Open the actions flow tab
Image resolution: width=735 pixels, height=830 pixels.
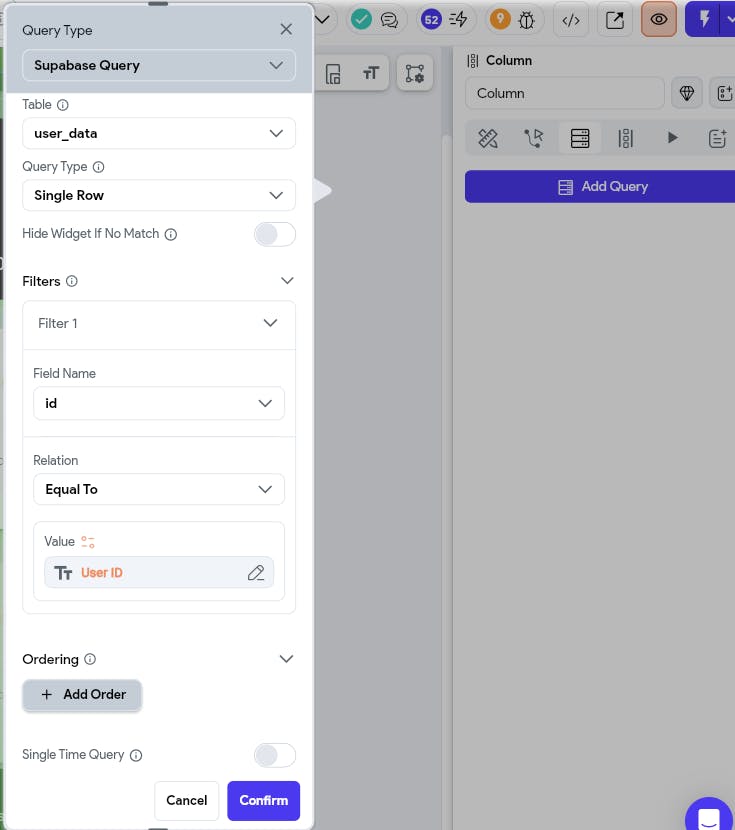click(534, 139)
